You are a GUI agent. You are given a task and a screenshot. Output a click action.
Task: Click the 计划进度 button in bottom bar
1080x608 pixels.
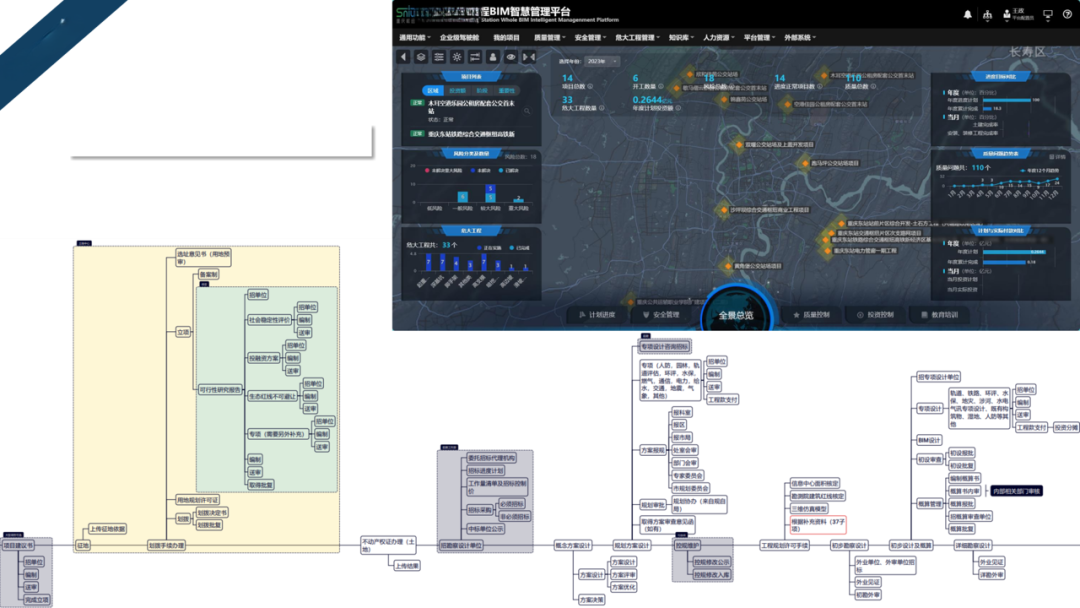pyautogui.click(x=598, y=315)
